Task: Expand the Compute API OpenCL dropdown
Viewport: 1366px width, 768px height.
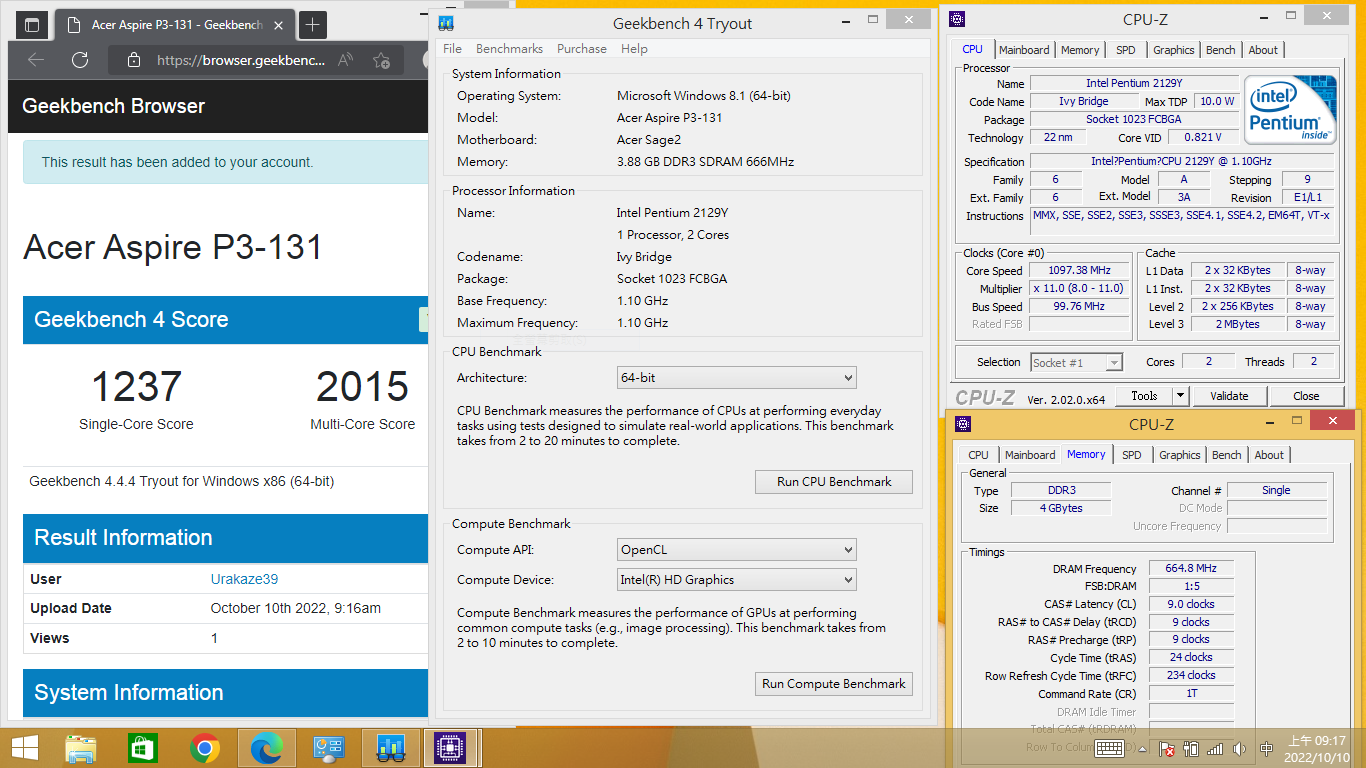Action: click(x=737, y=550)
